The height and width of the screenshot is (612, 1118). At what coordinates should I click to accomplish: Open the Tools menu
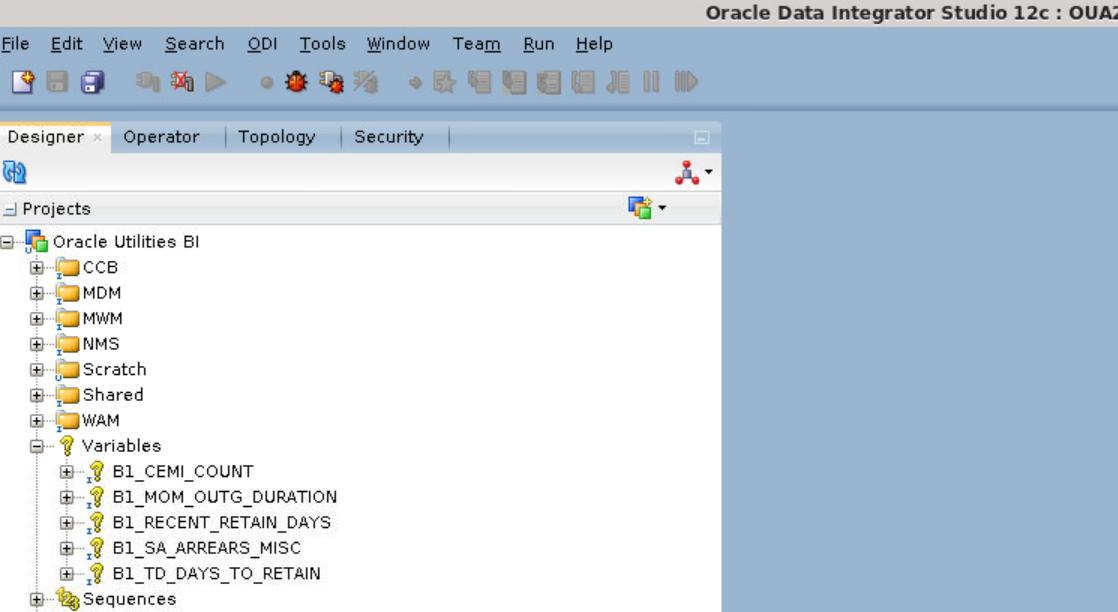click(x=322, y=44)
